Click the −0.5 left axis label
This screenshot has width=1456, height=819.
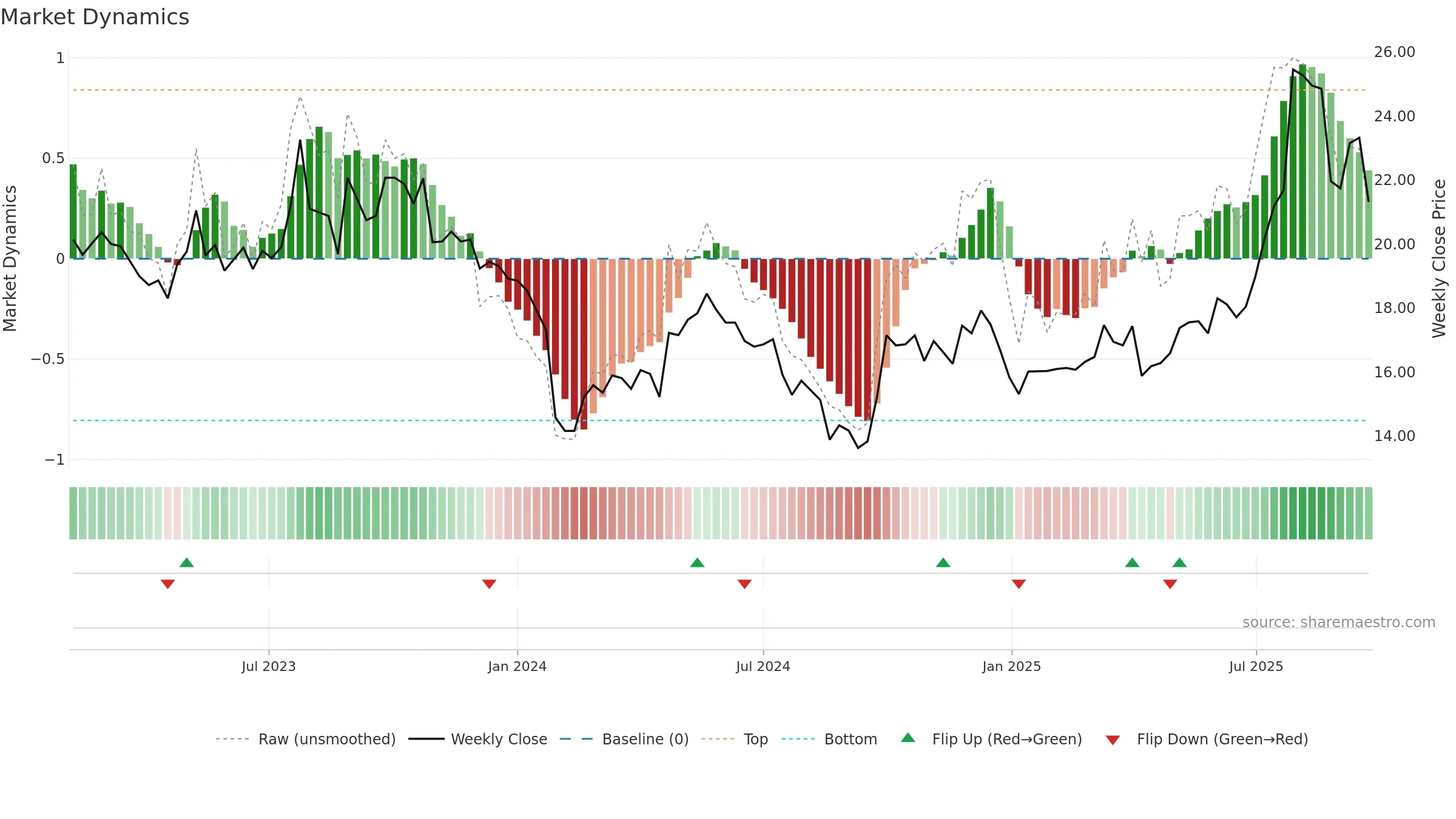(48, 359)
